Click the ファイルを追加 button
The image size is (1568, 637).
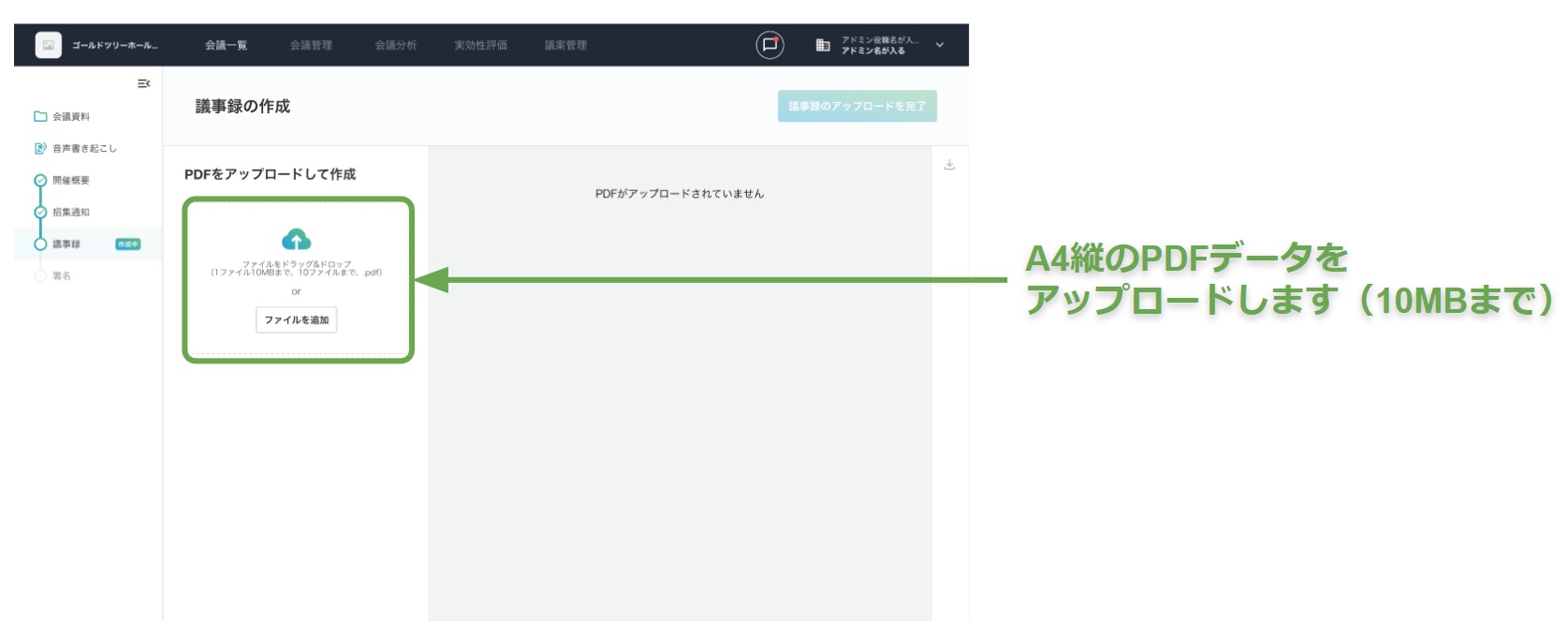click(296, 319)
